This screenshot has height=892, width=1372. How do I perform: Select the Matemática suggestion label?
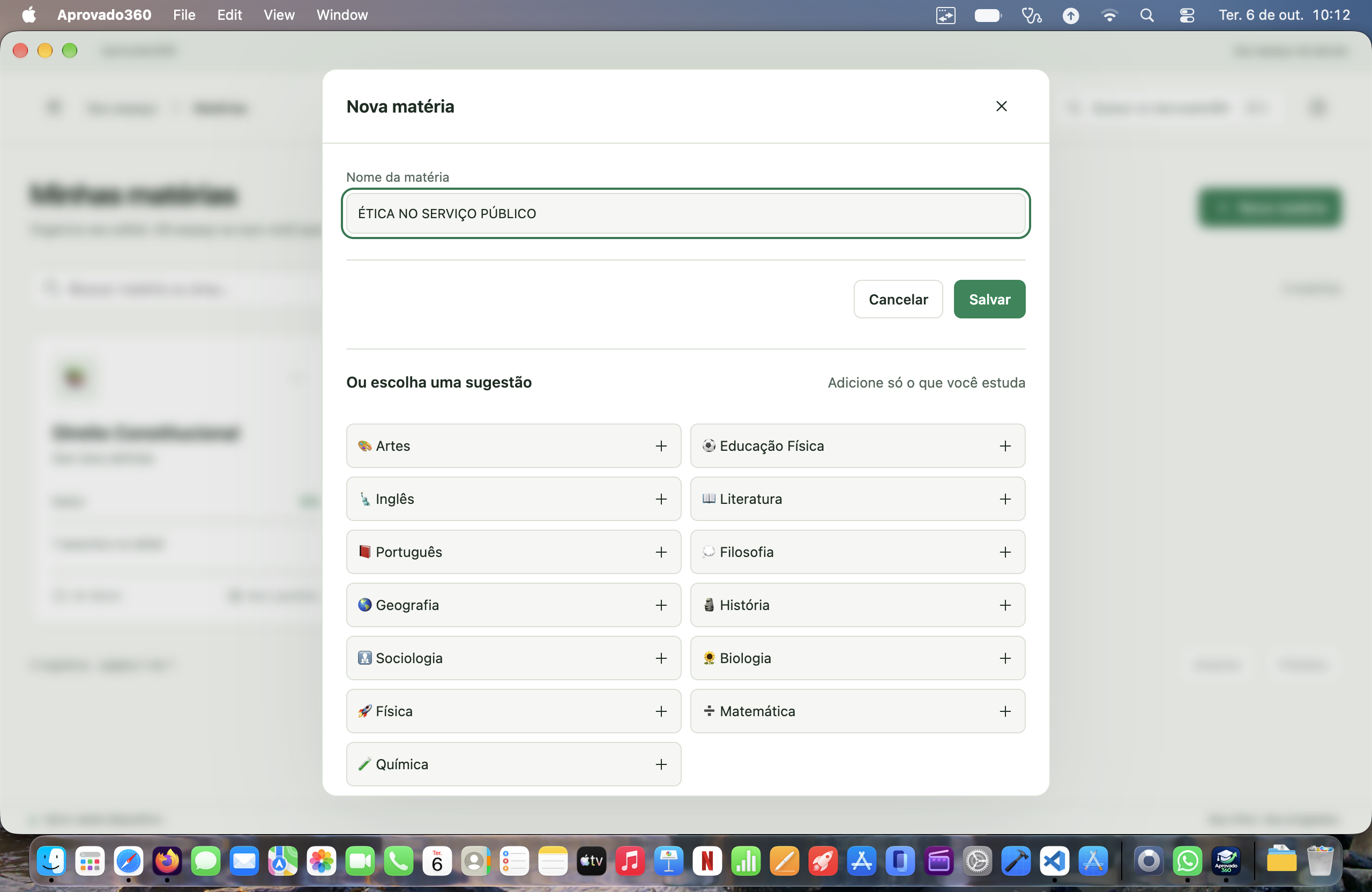click(757, 711)
